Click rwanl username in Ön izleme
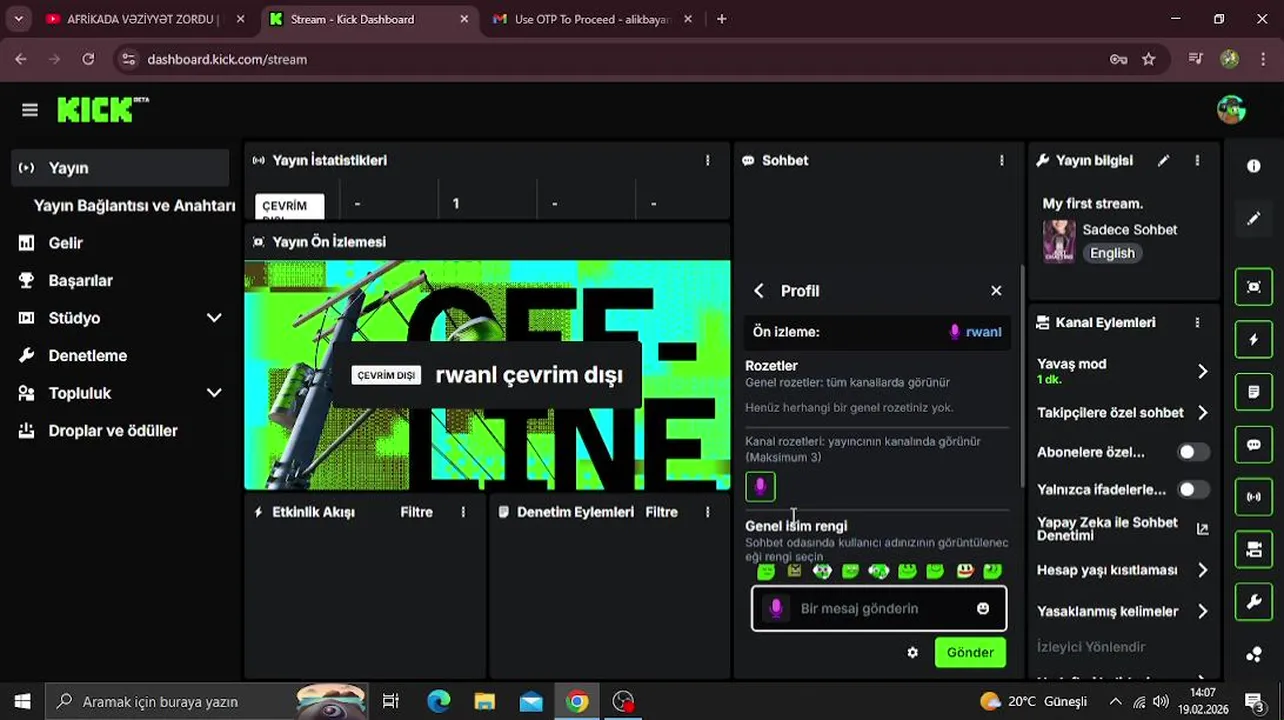The width and height of the screenshot is (1284, 720). (984, 332)
